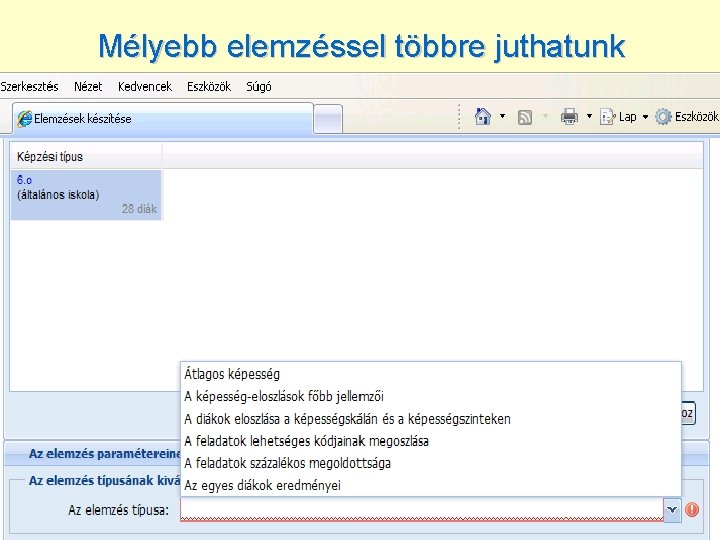Click the Home icon in the toolbar

click(483, 116)
